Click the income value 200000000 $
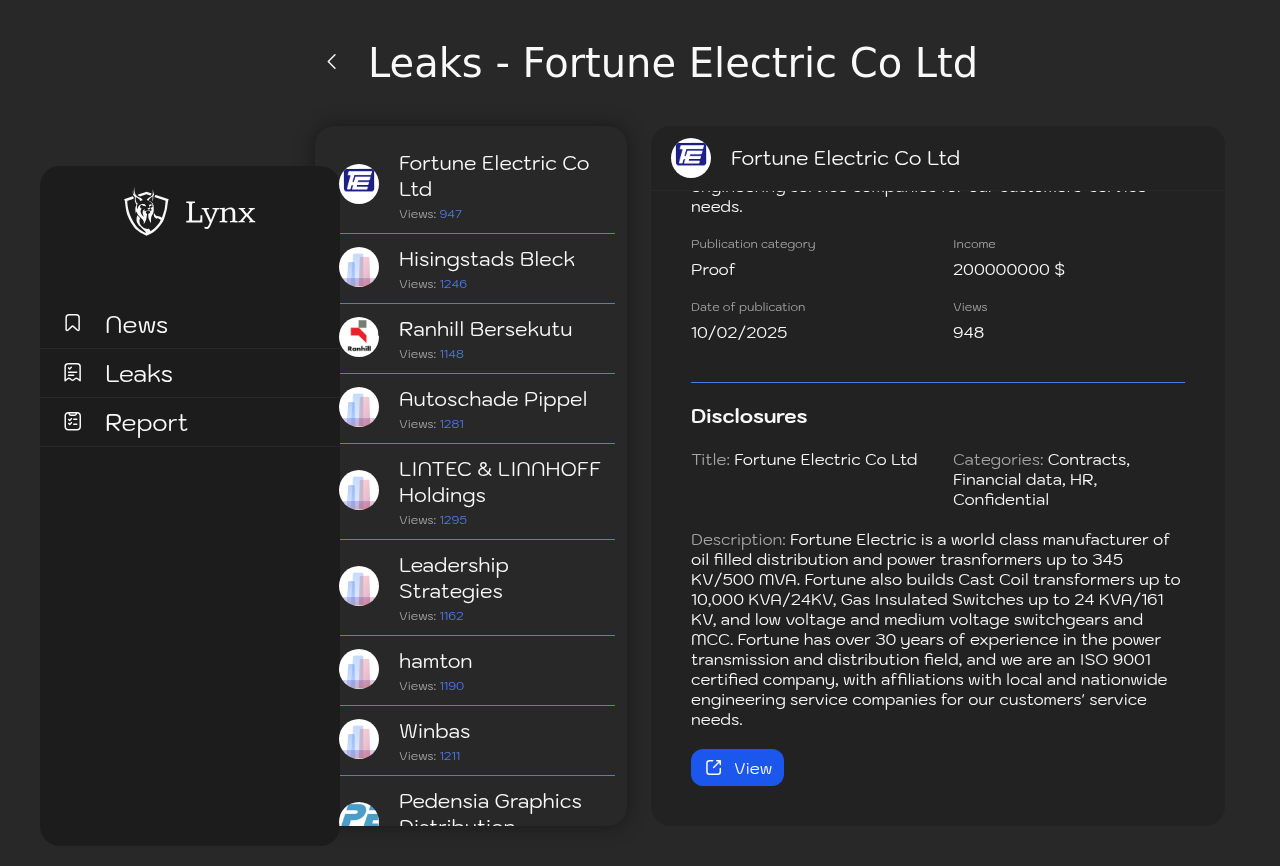The width and height of the screenshot is (1280, 866). coord(1009,270)
